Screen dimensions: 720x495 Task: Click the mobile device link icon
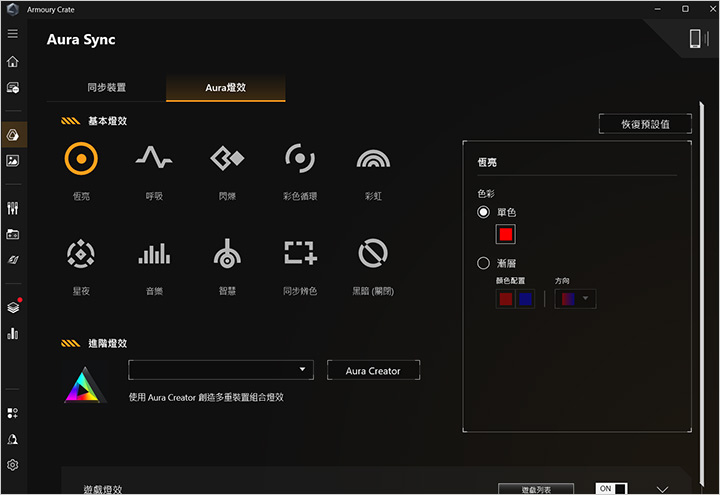(699, 38)
